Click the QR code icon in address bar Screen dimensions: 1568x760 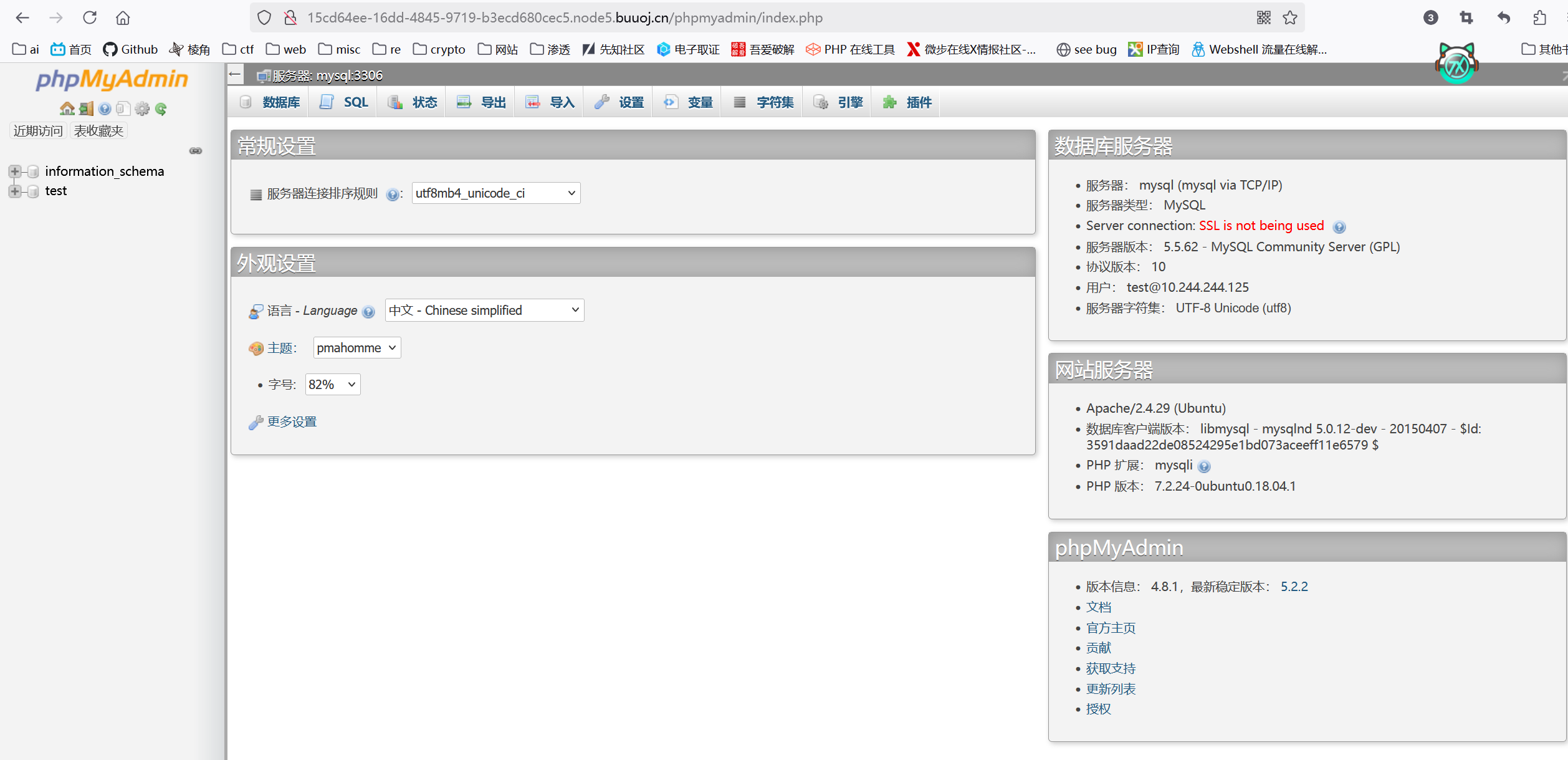[1263, 17]
